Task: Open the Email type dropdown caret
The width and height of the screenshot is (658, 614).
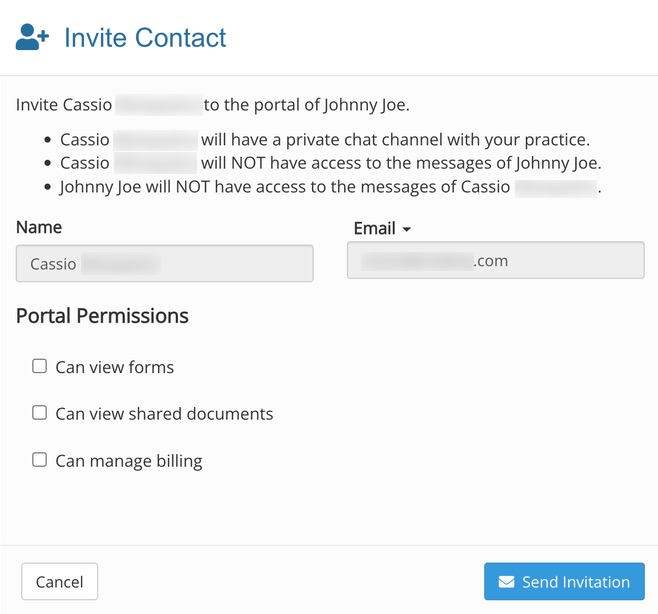Action: click(406, 229)
